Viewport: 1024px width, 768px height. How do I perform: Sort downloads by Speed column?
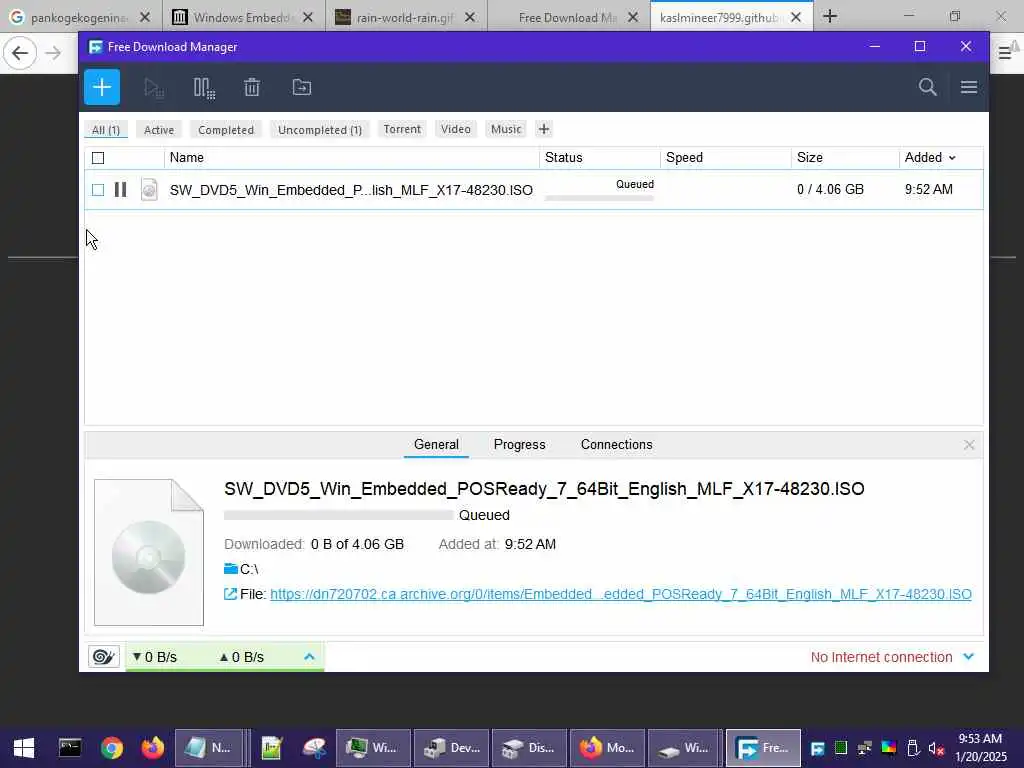[684, 157]
